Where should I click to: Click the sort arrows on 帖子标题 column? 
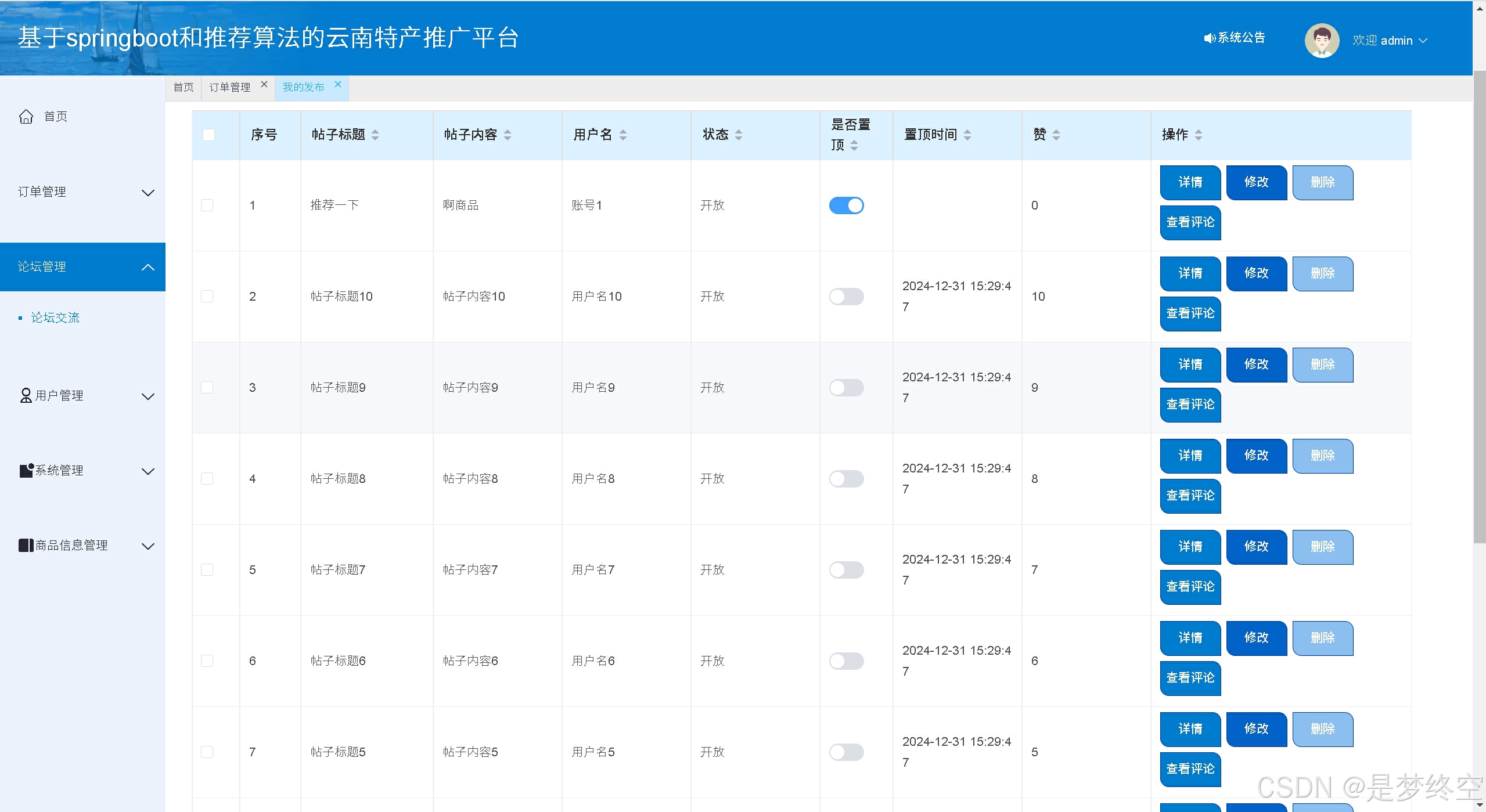[x=375, y=135]
